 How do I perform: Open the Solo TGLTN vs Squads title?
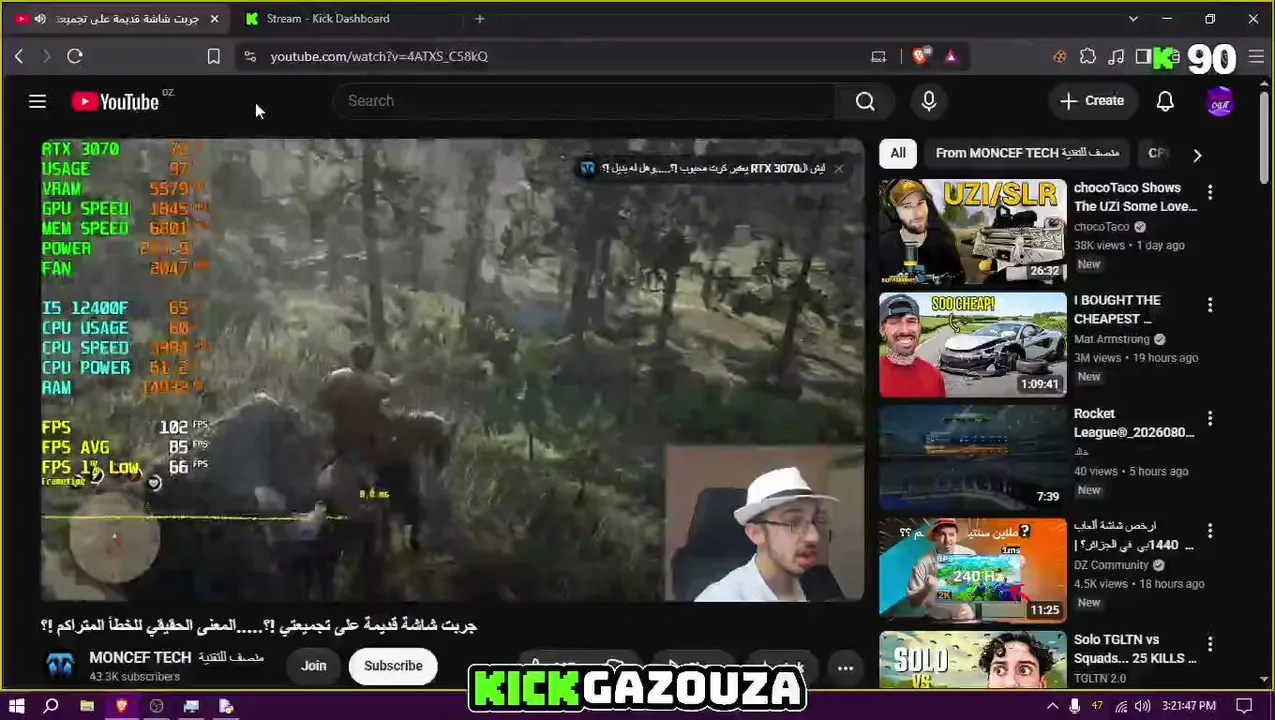1135,649
